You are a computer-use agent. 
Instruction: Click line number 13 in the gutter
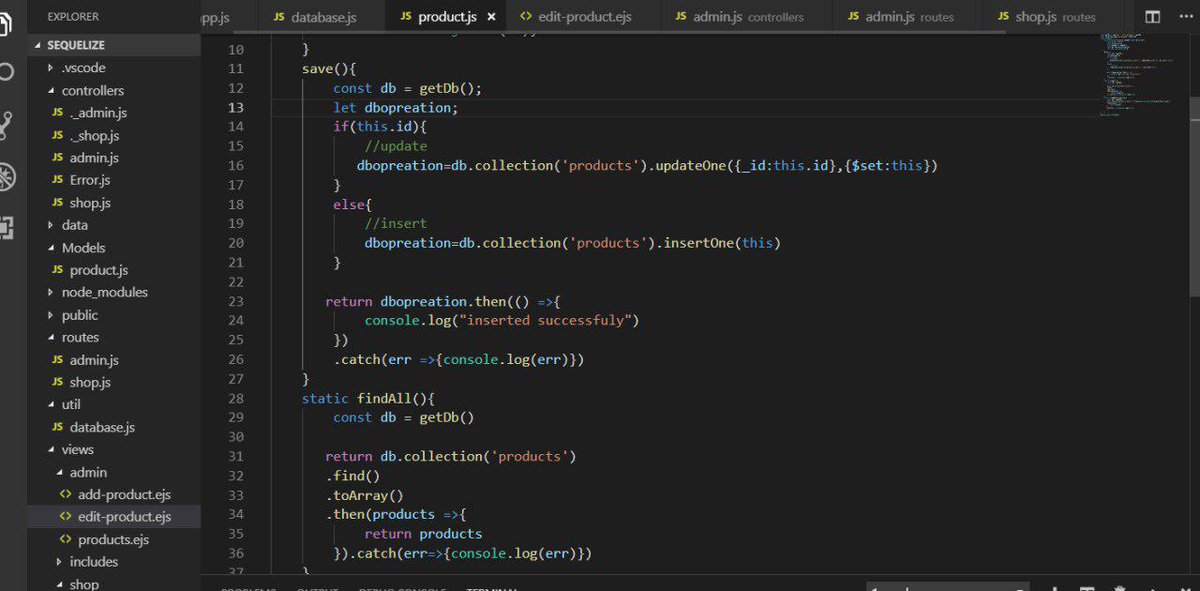coord(236,107)
